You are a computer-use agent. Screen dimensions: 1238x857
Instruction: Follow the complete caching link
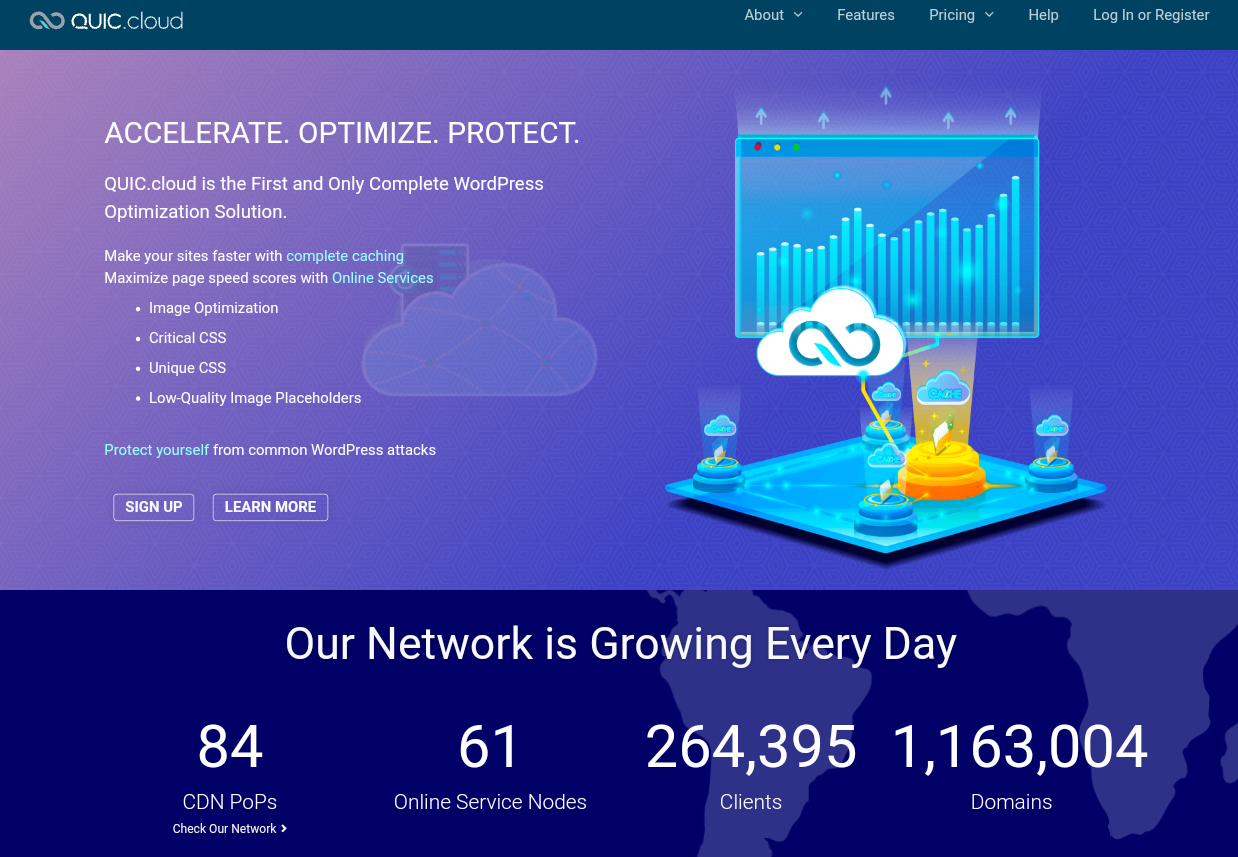pyautogui.click(x=345, y=256)
